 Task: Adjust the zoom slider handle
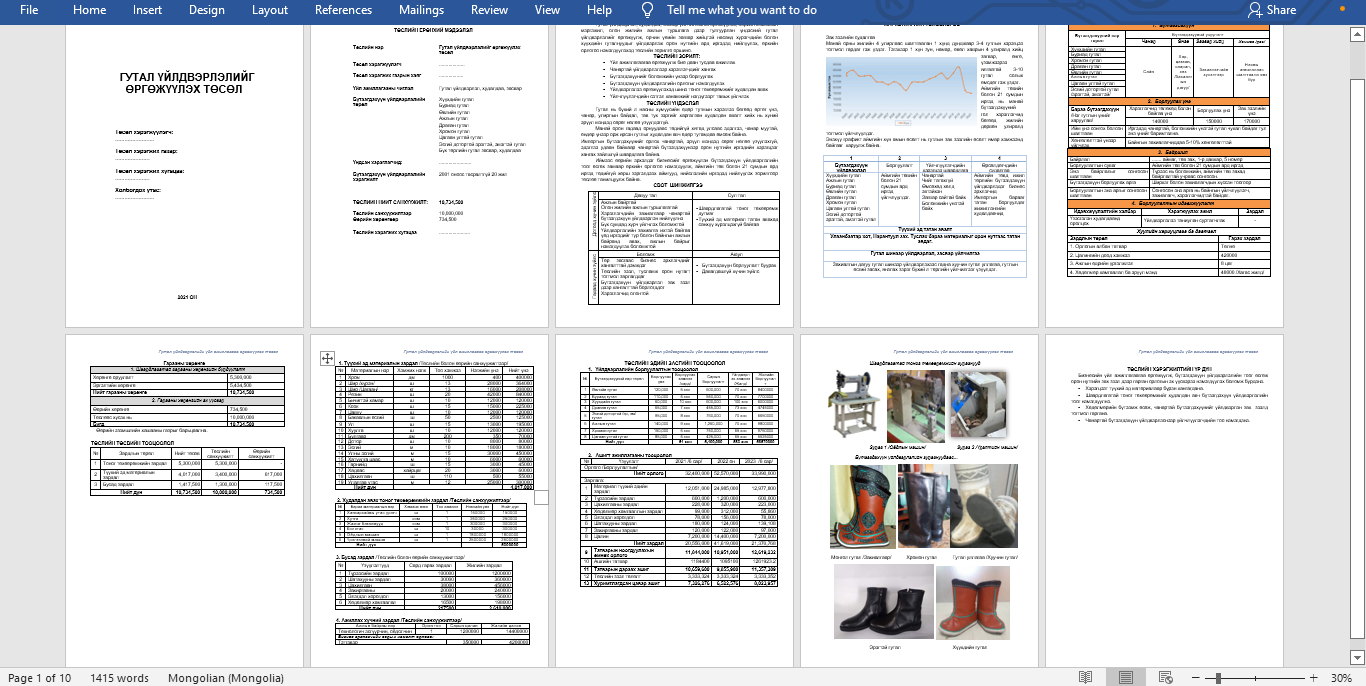pos(1219,678)
